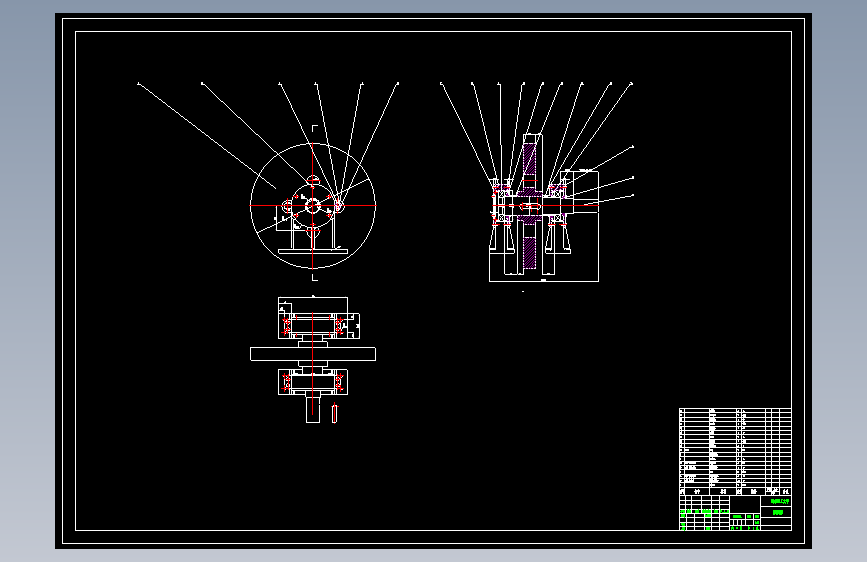Click the parts list table above title block
This screenshot has width=867, height=562.
pos(735,451)
